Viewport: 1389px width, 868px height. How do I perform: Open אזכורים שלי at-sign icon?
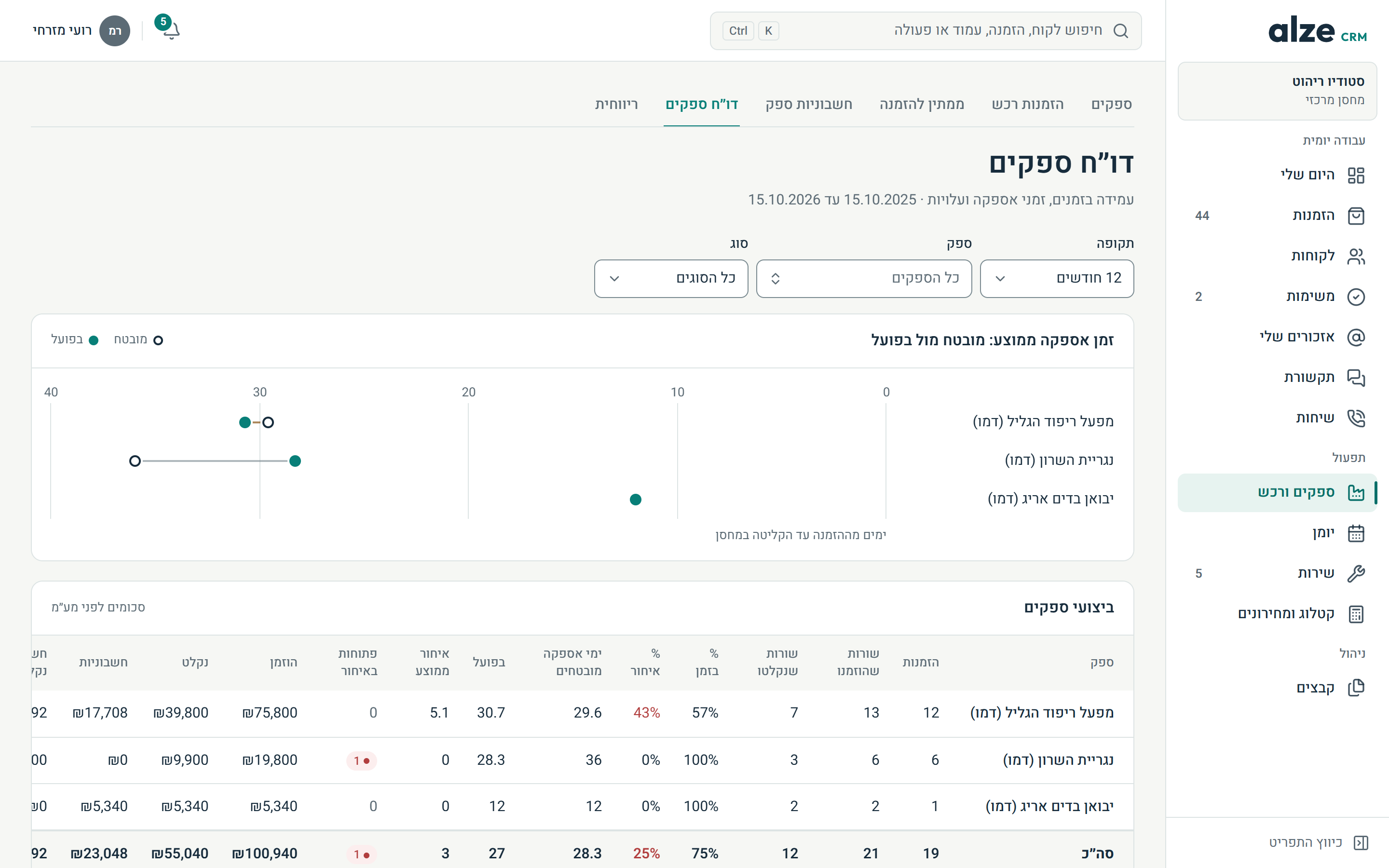(1356, 337)
